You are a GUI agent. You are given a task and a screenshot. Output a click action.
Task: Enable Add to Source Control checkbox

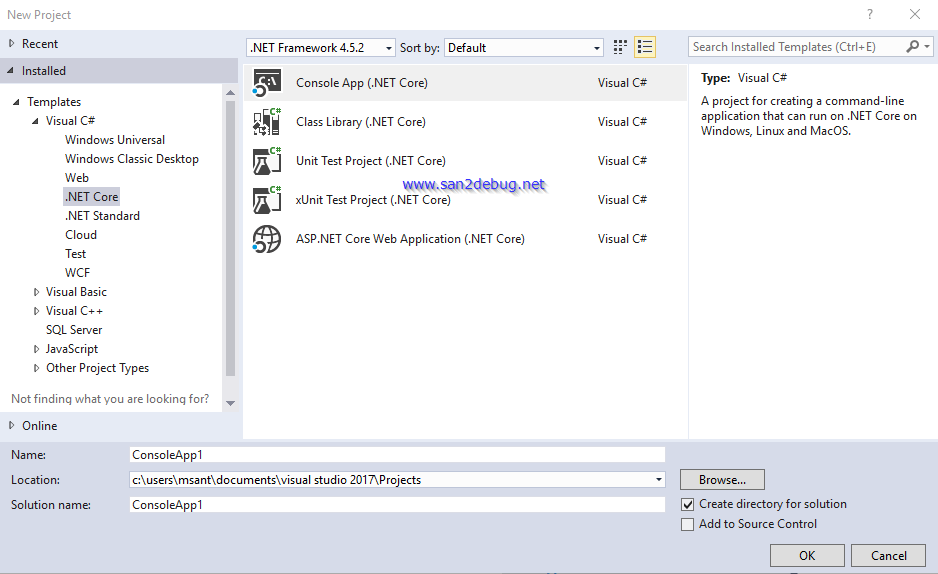pos(688,524)
